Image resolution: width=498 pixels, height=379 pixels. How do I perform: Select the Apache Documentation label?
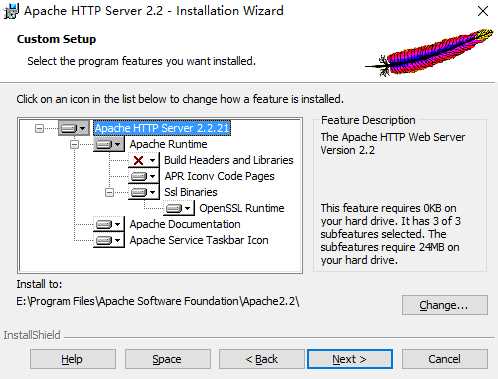(x=185, y=224)
